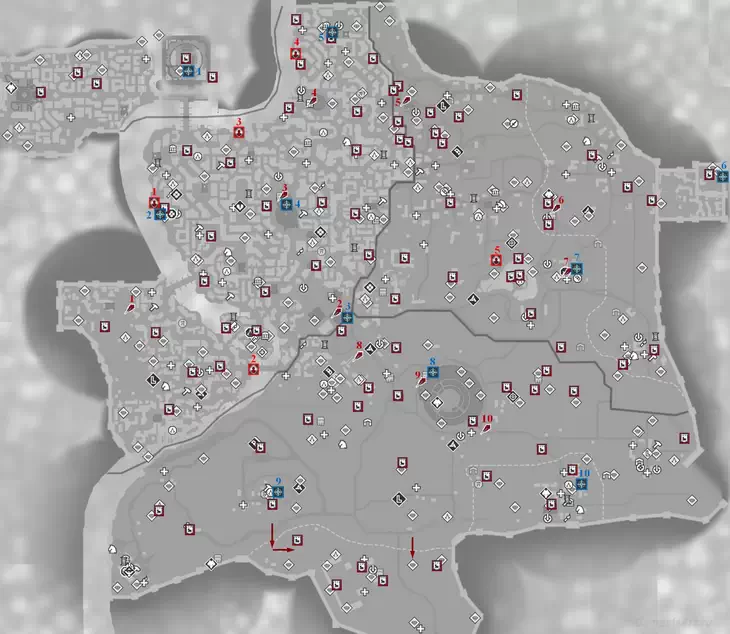Select red feather marker number 4
The width and height of the screenshot is (730, 634).
point(313,100)
